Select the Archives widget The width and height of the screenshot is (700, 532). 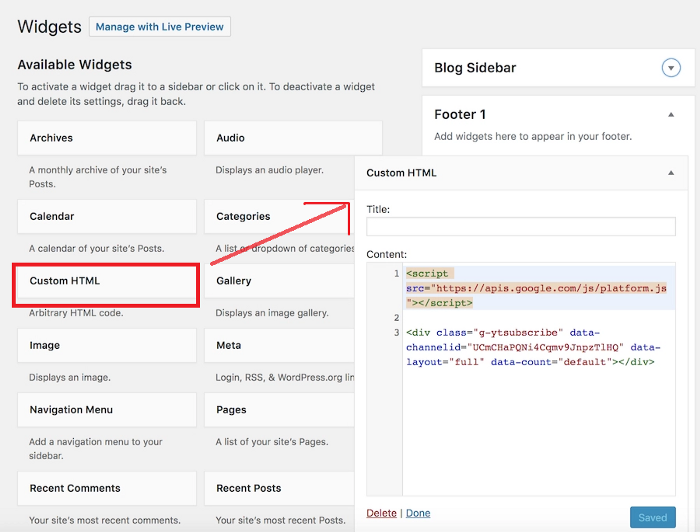pos(107,138)
